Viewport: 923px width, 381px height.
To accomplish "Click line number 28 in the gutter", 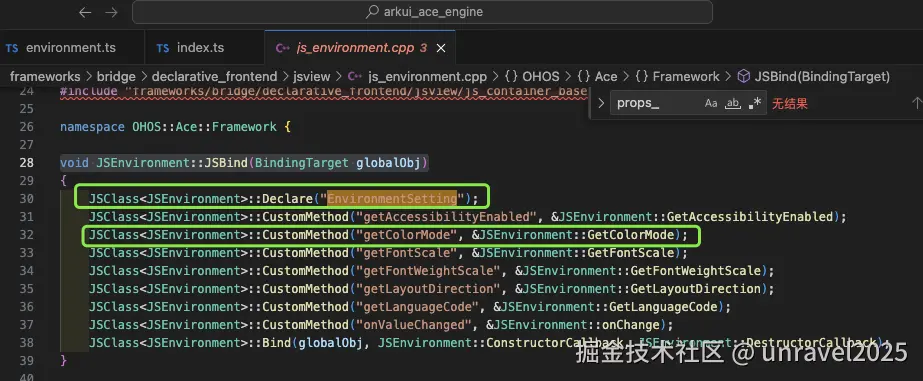I will 26,163.
